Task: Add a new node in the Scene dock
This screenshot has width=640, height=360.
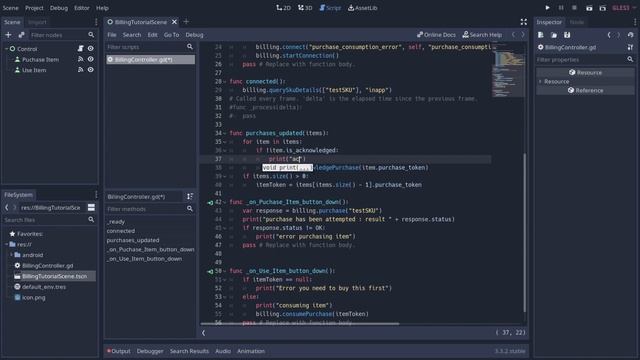Action: click(x=8, y=35)
